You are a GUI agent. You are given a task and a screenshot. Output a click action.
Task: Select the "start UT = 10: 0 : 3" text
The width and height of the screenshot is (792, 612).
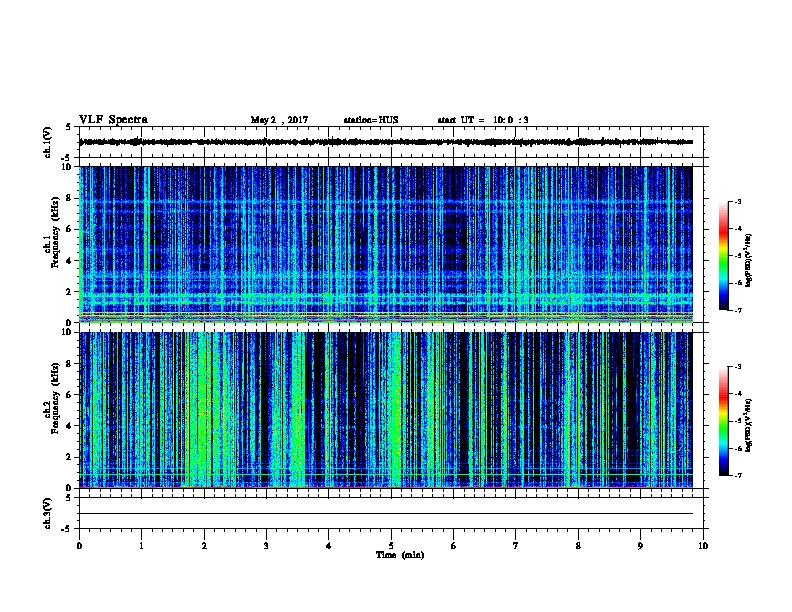point(483,120)
